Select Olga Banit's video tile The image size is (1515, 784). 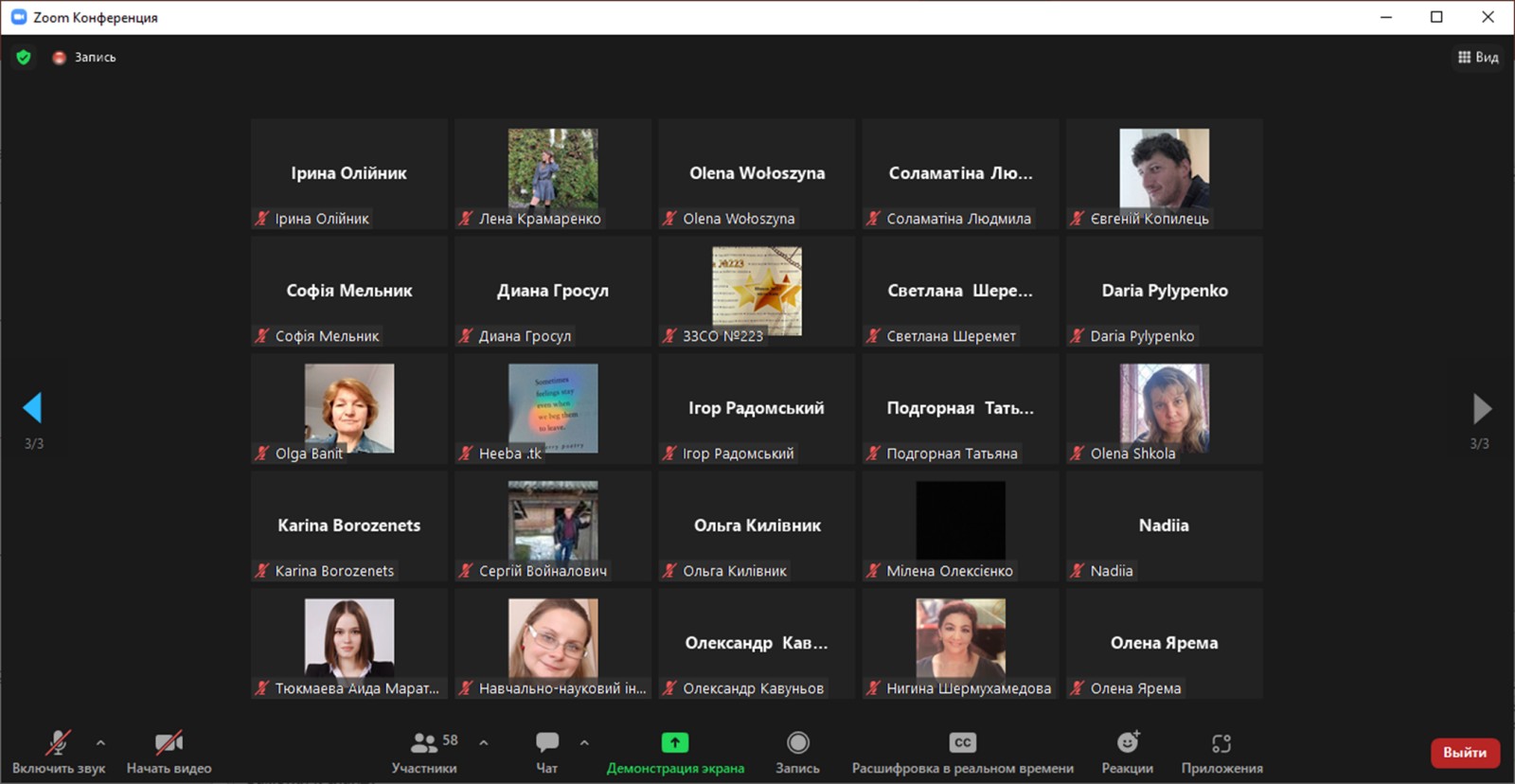click(x=348, y=409)
